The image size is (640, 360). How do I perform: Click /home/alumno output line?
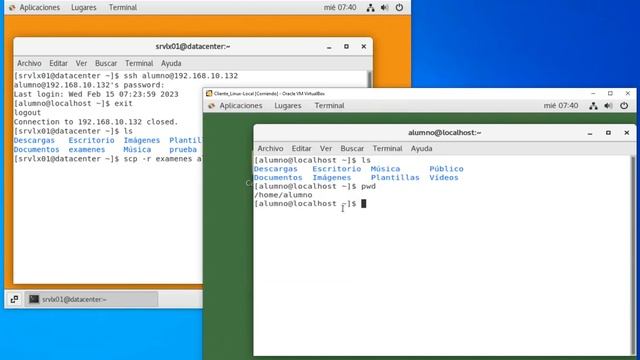click(283, 195)
